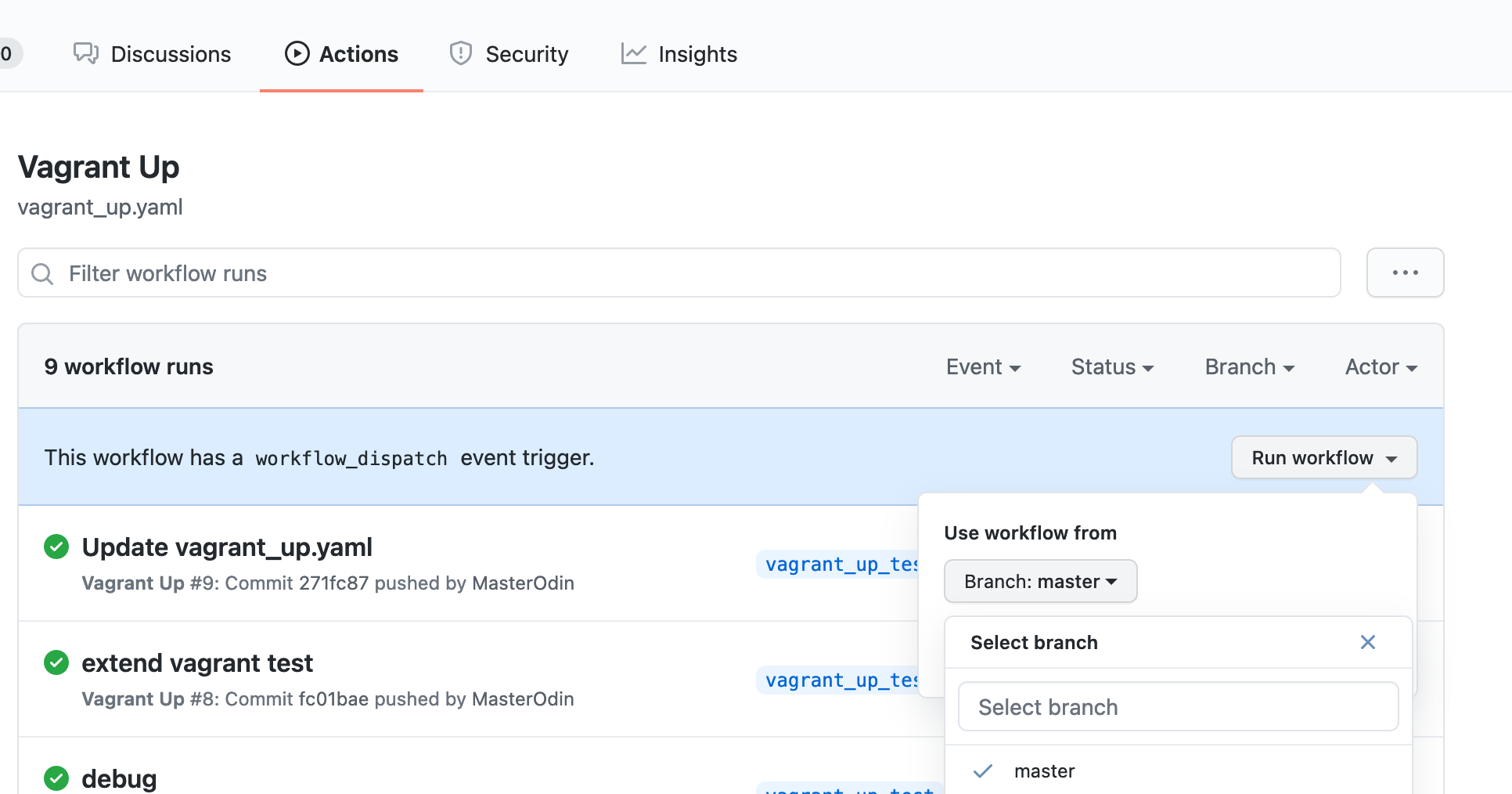Click the search magnifier icon in filter box

pyautogui.click(x=42, y=273)
